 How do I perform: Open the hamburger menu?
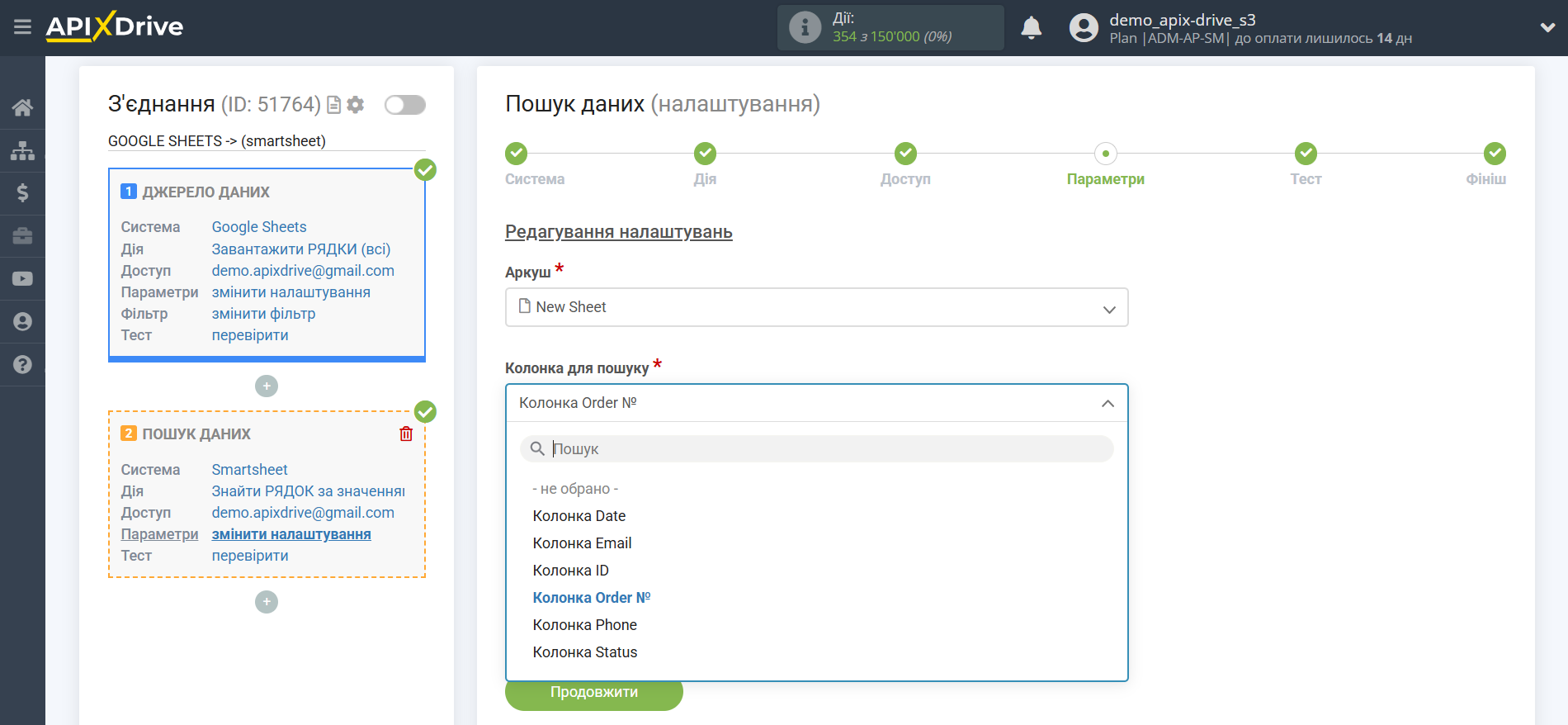pyautogui.click(x=22, y=27)
